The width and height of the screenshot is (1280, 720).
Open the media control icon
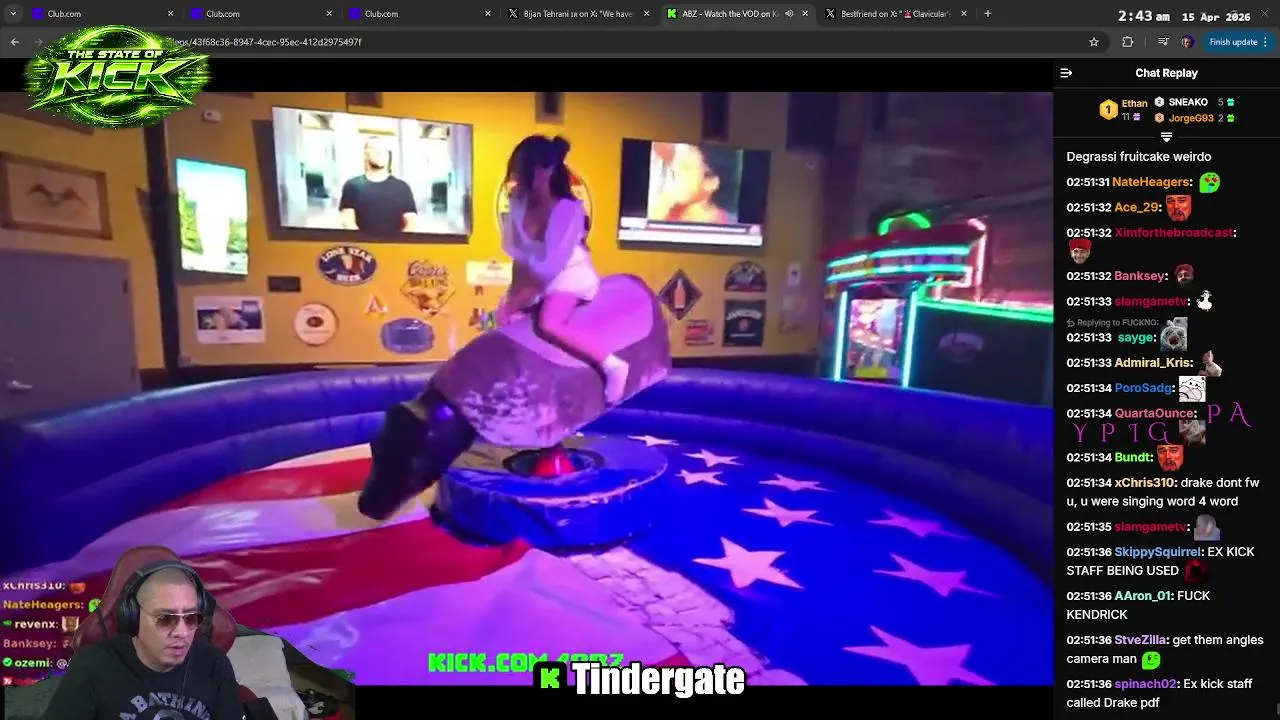click(1162, 42)
